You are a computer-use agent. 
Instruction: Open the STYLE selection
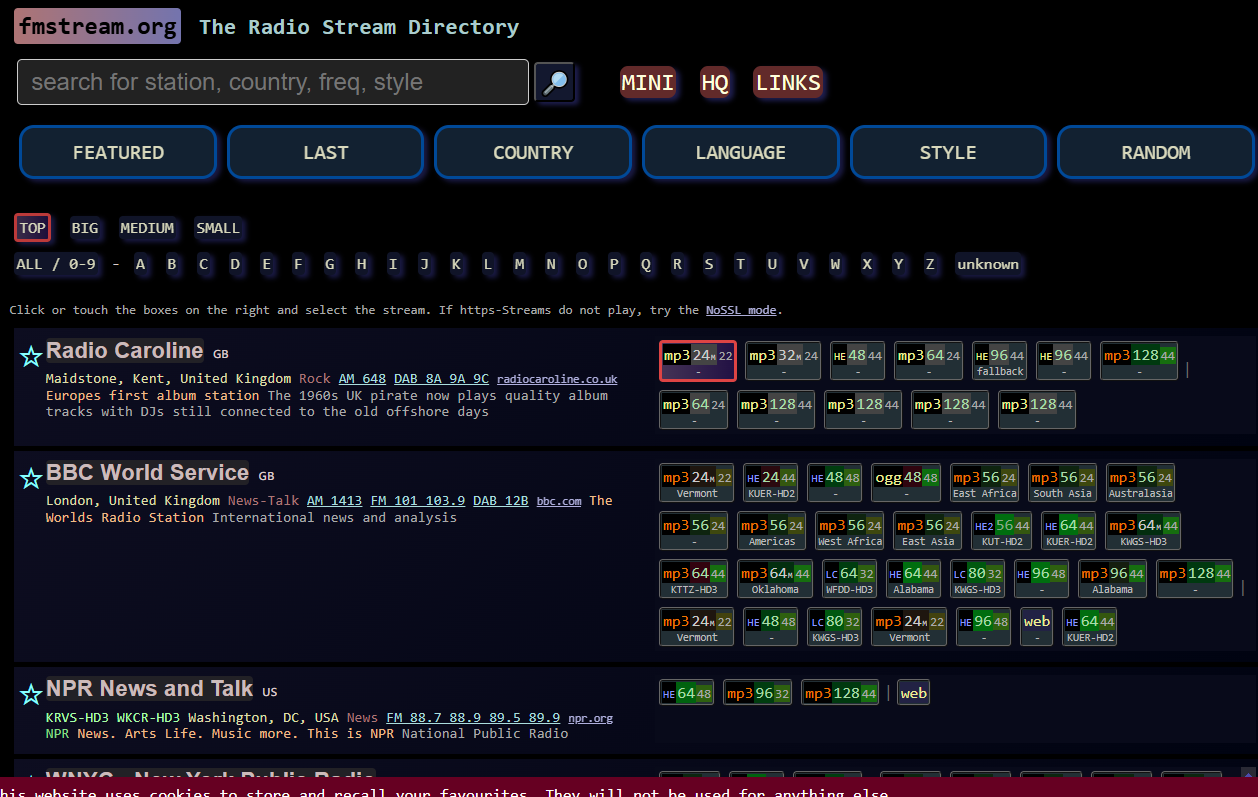948,152
